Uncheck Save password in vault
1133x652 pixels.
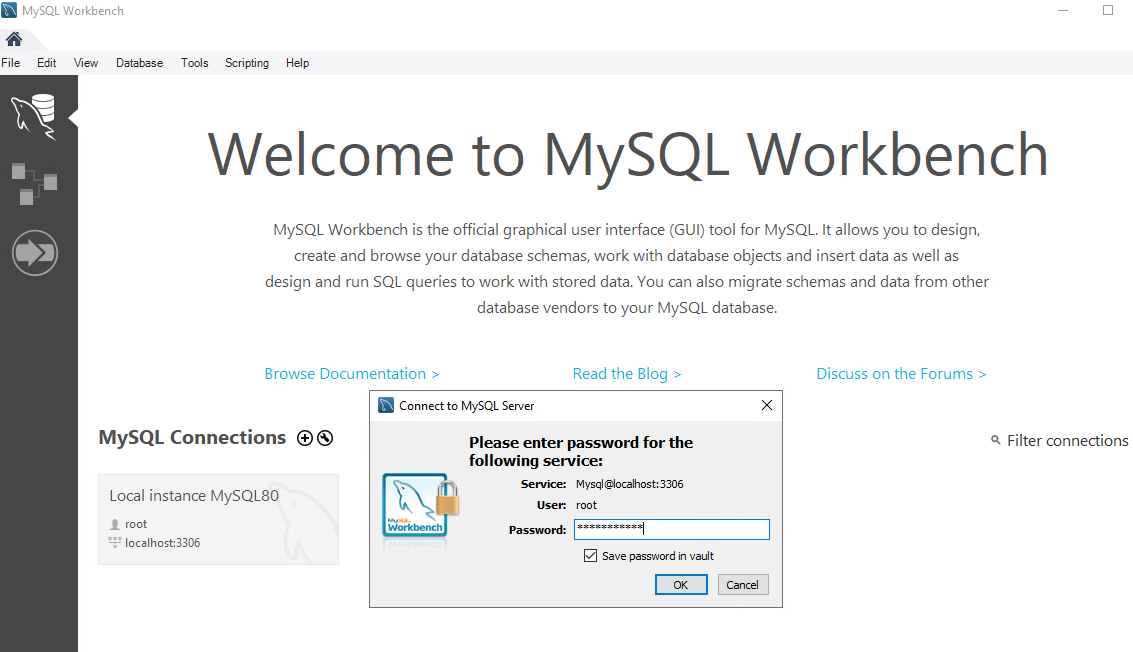[590, 555]
